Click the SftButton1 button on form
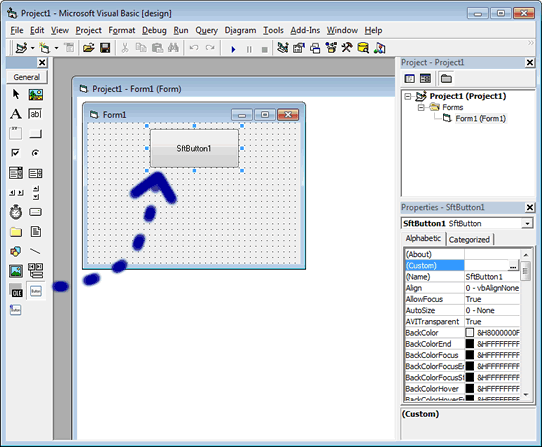 [194, 148]
